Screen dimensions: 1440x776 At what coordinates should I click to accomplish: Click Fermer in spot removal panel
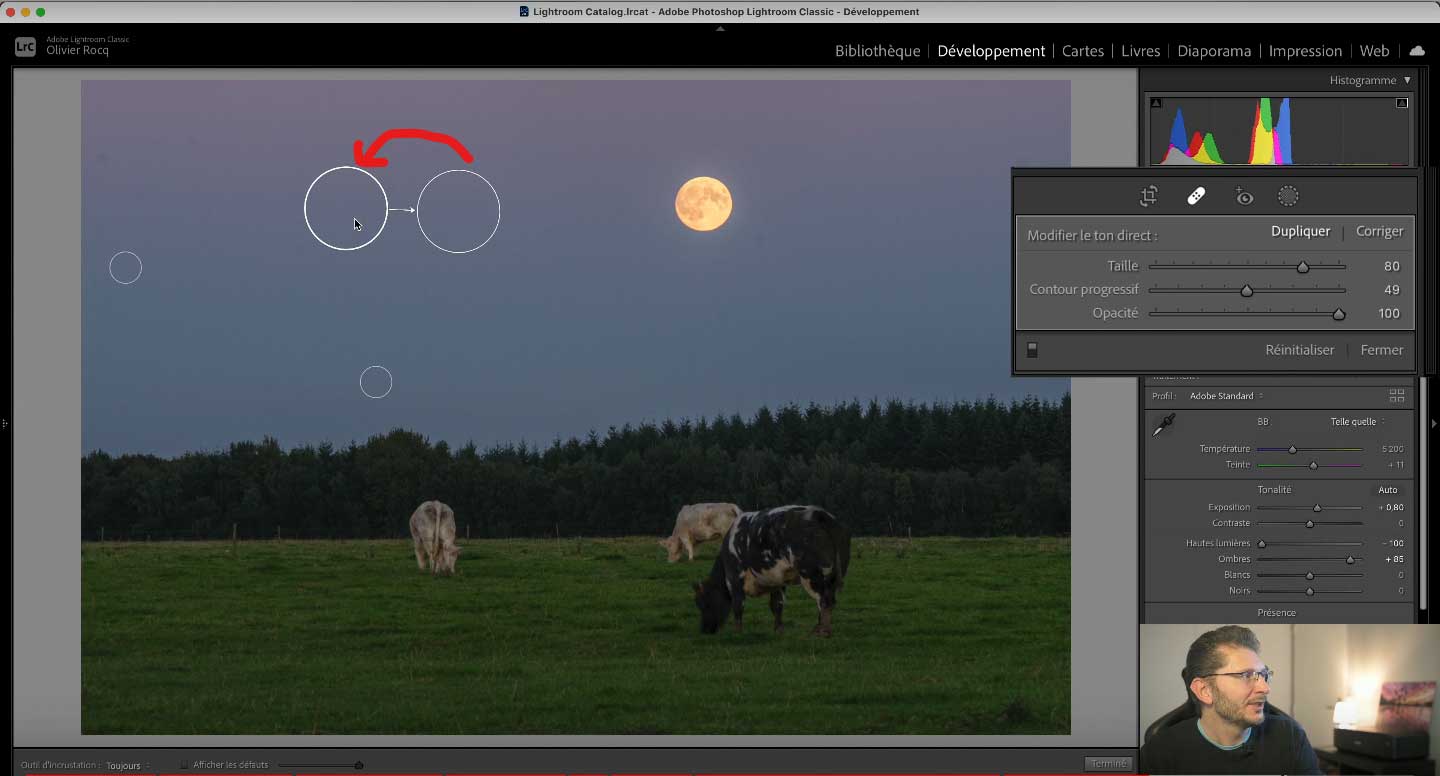1381,350
